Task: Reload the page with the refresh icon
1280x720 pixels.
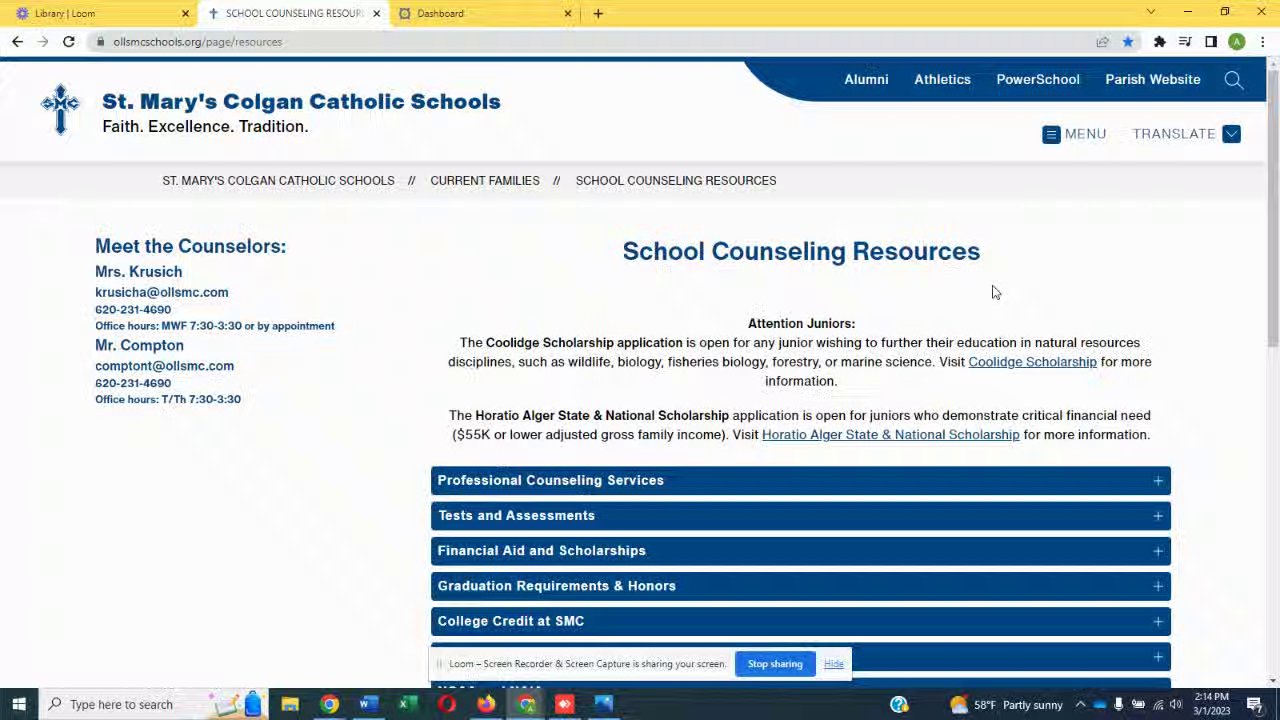Action: (x=68, y=42)
